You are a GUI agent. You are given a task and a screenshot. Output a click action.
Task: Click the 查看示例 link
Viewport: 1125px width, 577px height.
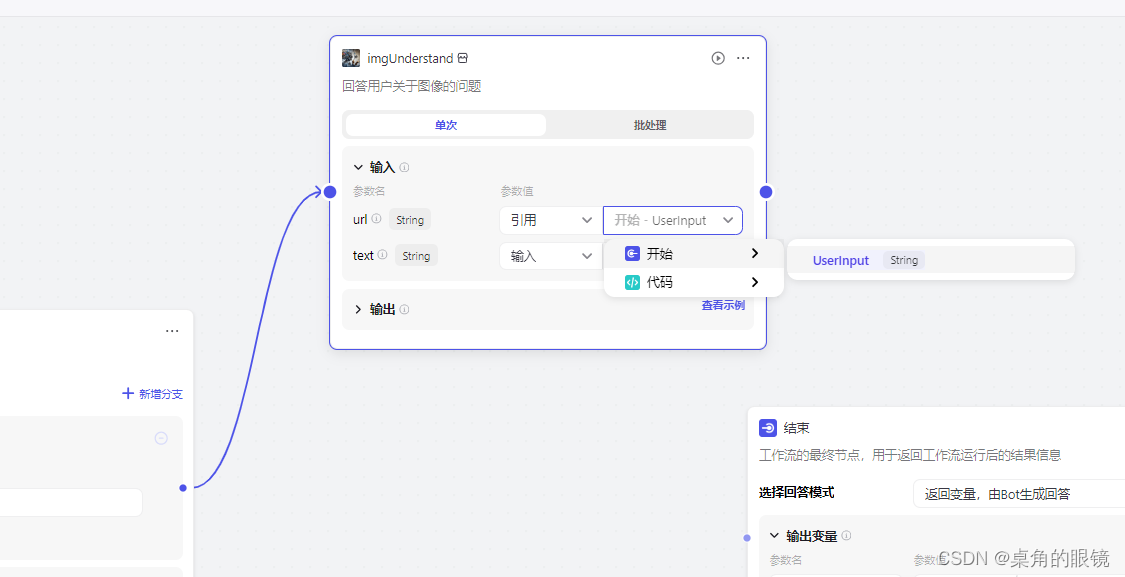pos(723,305)
